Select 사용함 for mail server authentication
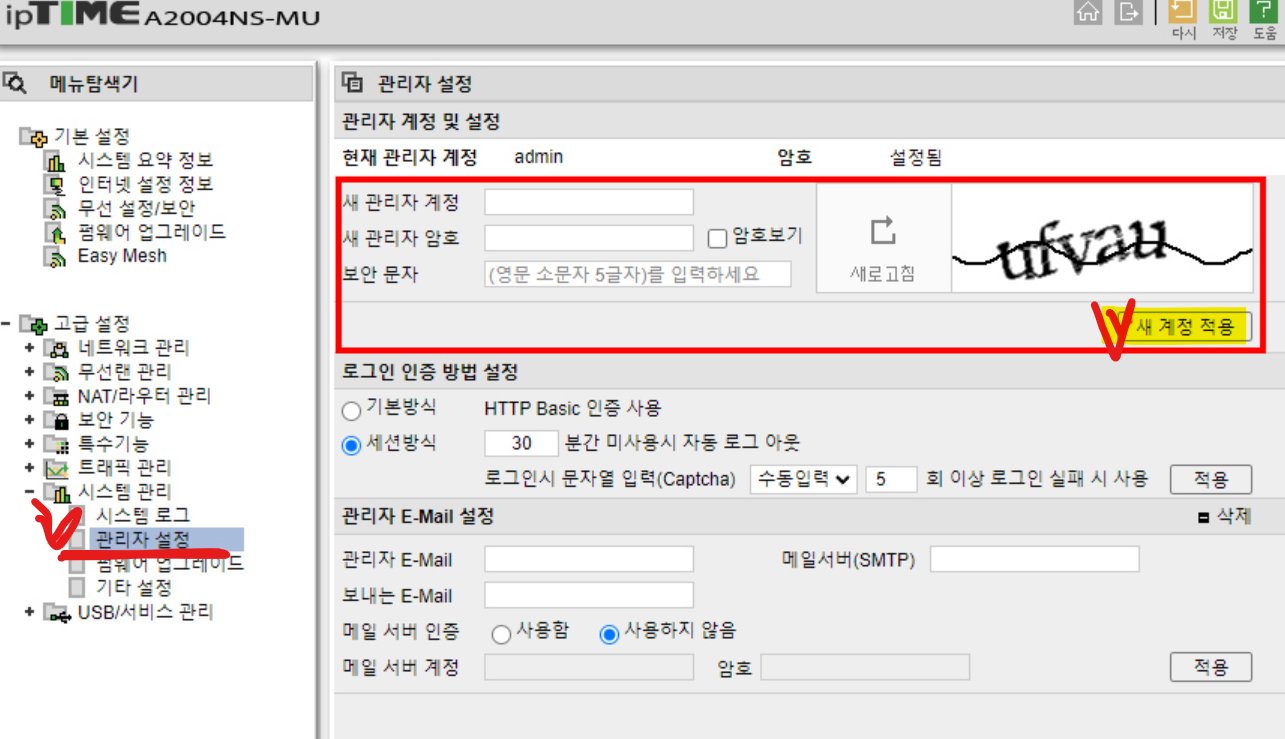Image resolution: width=1285 pixels, height=739 pixels. point(502,634)
